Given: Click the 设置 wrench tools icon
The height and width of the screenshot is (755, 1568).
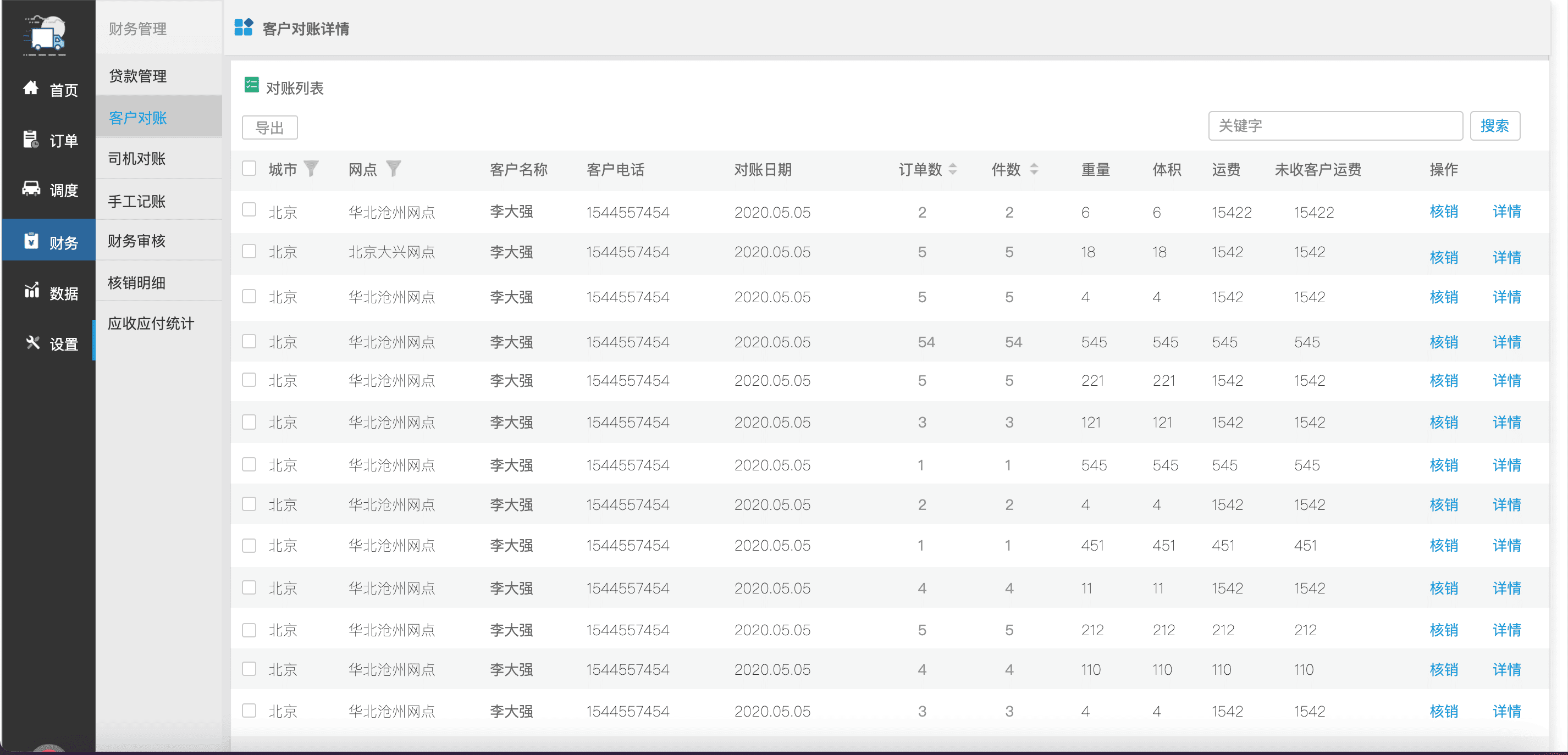Looking at the screenshot, I should click(x=32, y=342).
